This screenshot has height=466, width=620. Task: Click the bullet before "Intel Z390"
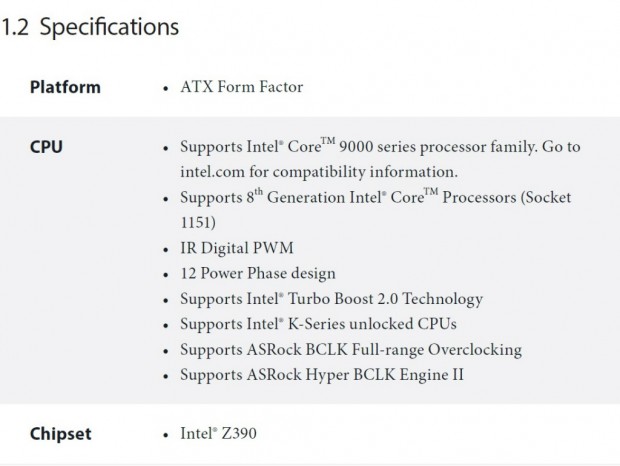pos(165,435)
